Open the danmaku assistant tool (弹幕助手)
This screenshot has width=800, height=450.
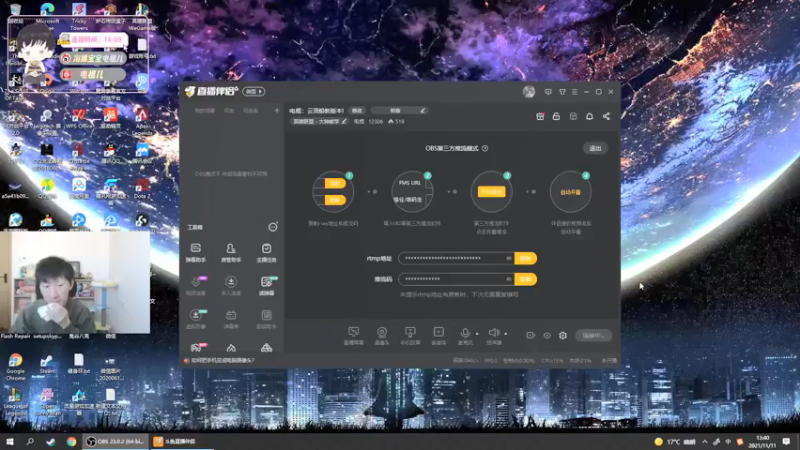coord(195,252)
